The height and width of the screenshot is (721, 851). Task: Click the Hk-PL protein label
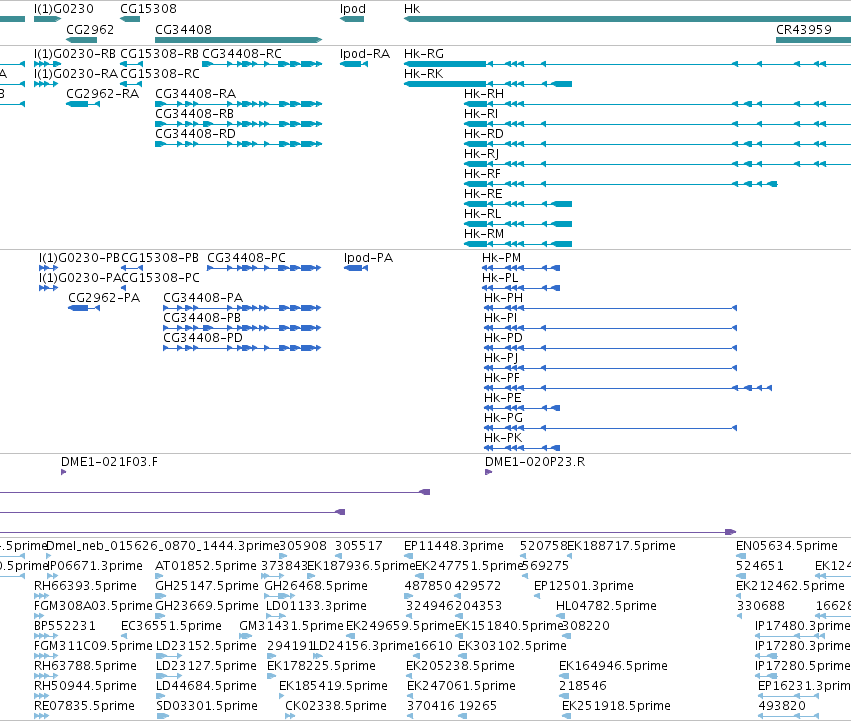pos(500,278)
